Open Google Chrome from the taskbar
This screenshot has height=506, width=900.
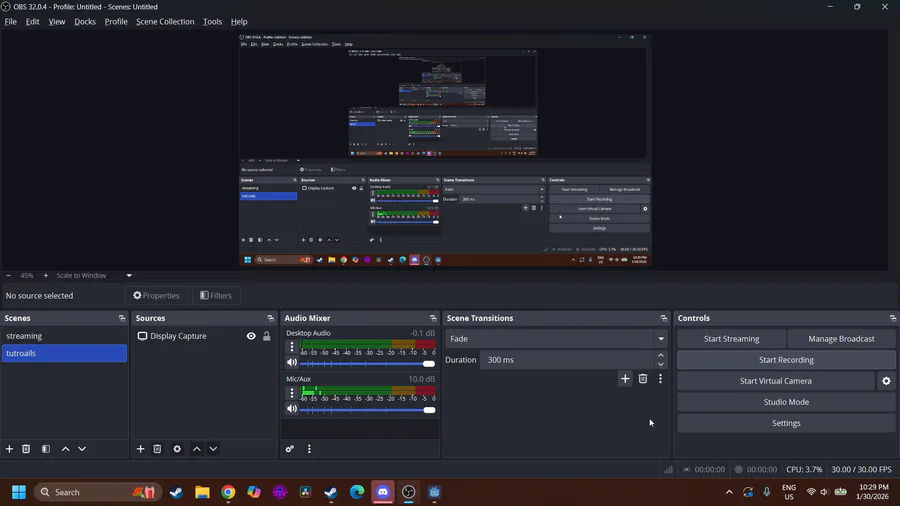pyautogui.click(x=228, y=492)
